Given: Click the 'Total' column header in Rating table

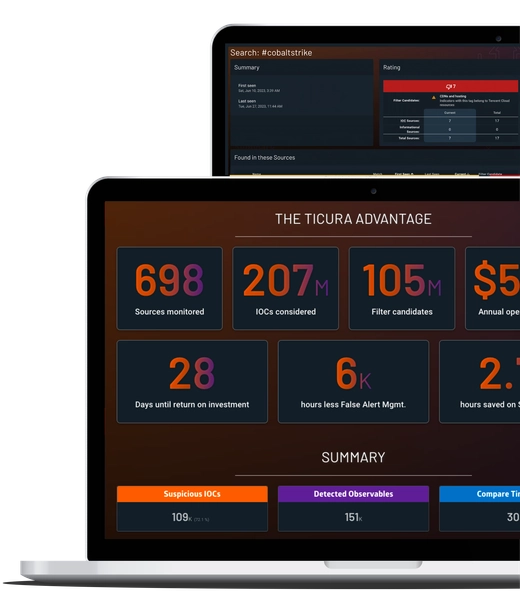Looking at the screenshot, I should [497, 113].
